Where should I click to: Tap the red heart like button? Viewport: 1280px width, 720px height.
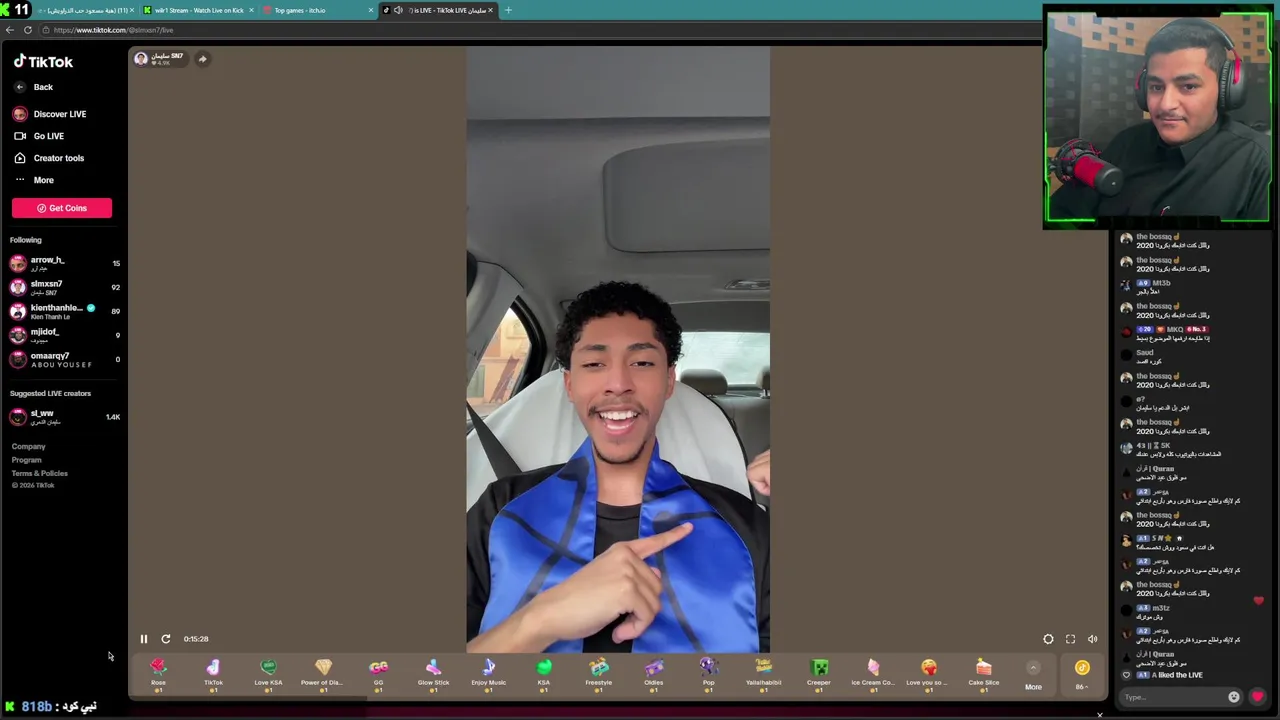tap(1257, 697)
